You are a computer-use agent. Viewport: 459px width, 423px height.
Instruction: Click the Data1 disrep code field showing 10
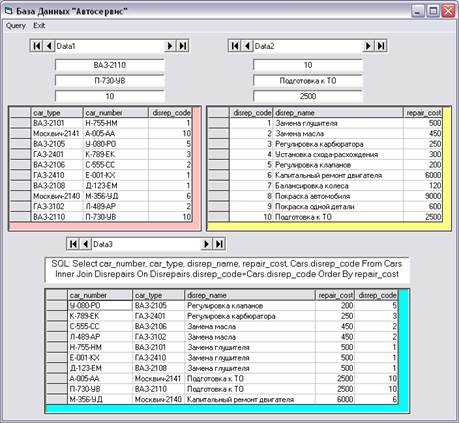coord(110,96)
